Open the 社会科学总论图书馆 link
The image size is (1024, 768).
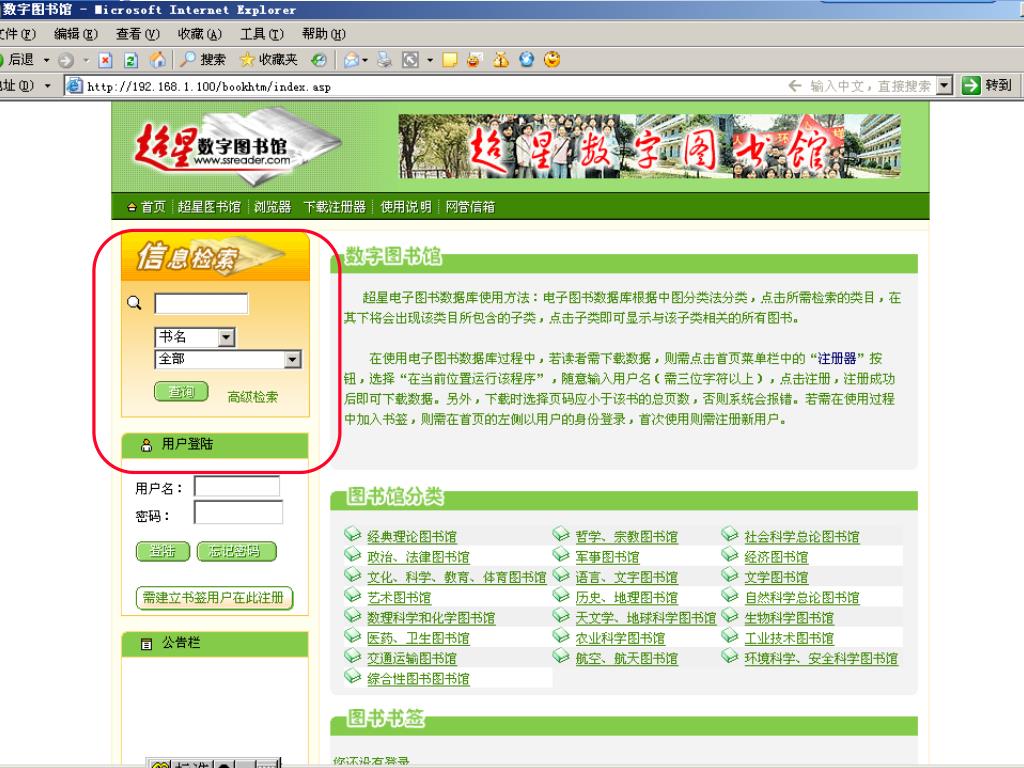pos(801,537)
